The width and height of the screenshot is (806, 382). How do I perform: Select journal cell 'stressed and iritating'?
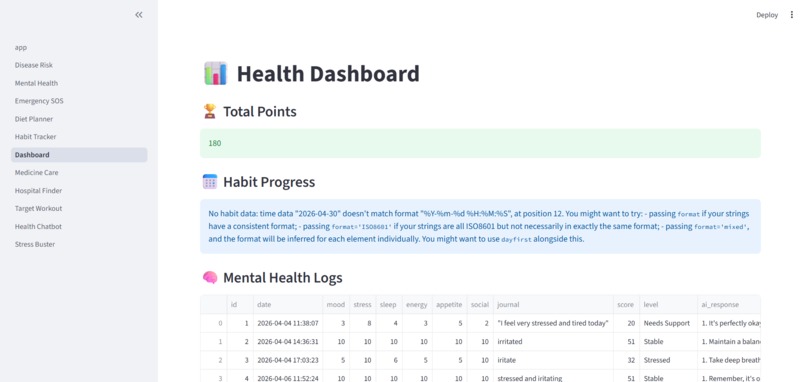[x=553, y=376]
